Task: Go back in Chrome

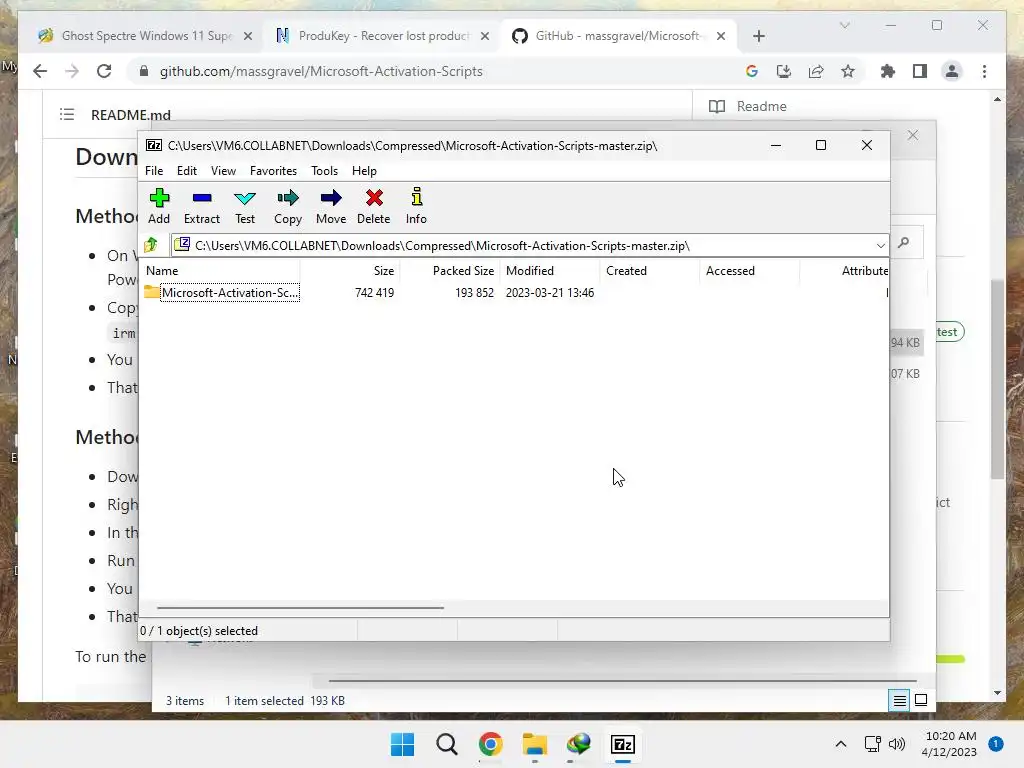Action: click(x=40, y=71)
